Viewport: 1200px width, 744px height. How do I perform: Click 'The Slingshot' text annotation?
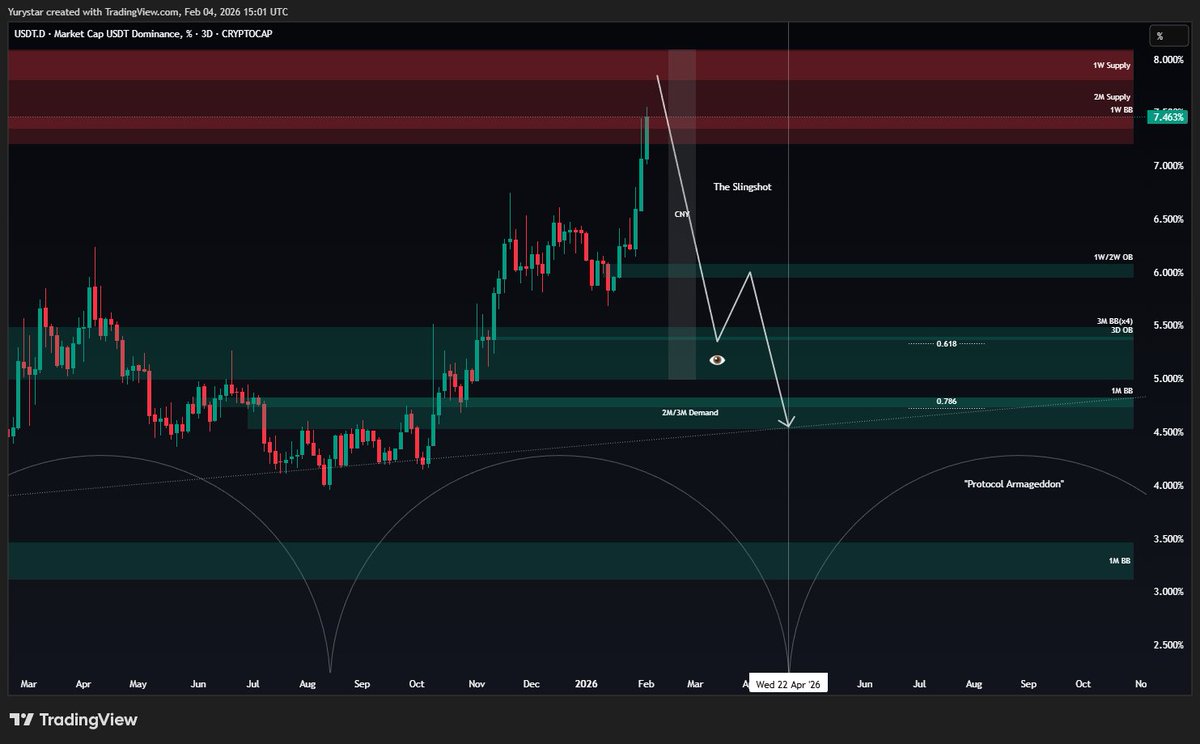click(x=742, y=187)
